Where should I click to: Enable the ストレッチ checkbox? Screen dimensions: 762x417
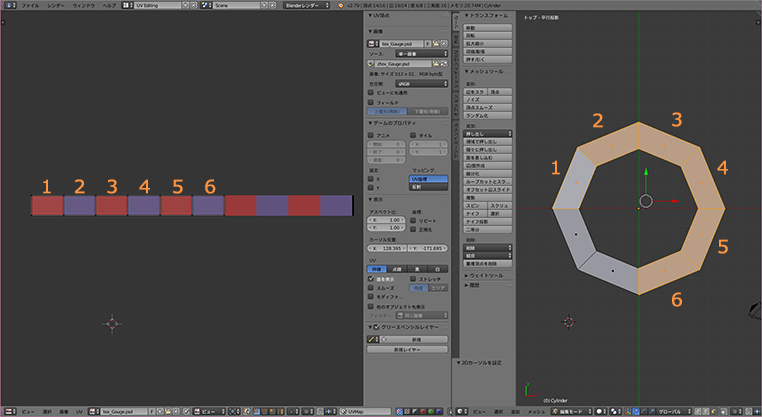pos(413,279)
